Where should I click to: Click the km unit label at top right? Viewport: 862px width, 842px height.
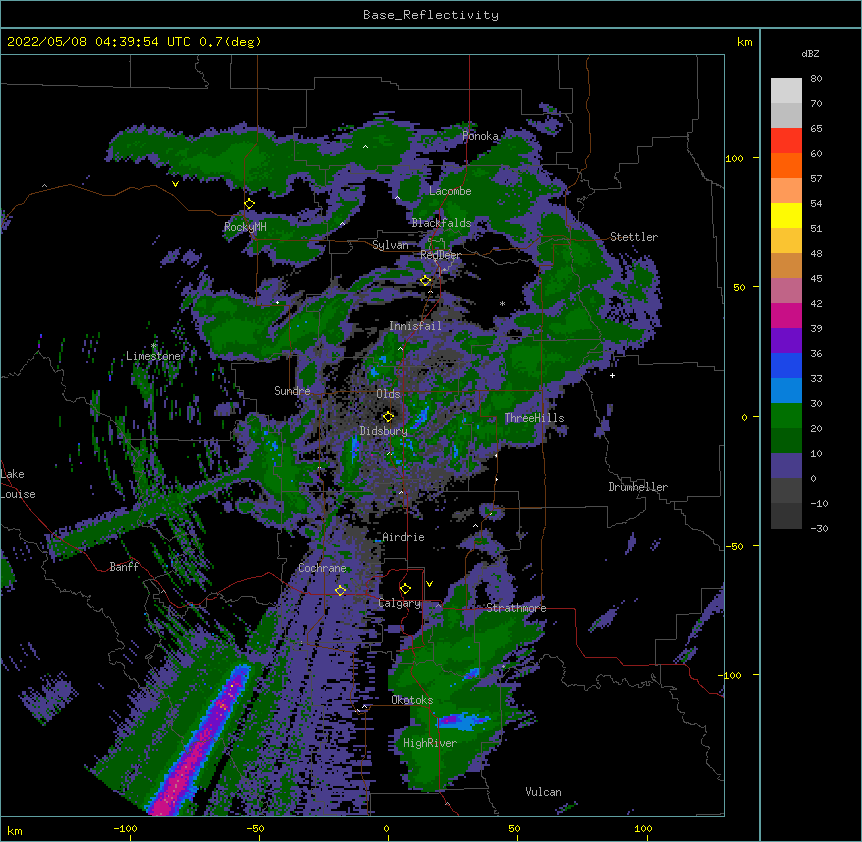pos(744,42)
